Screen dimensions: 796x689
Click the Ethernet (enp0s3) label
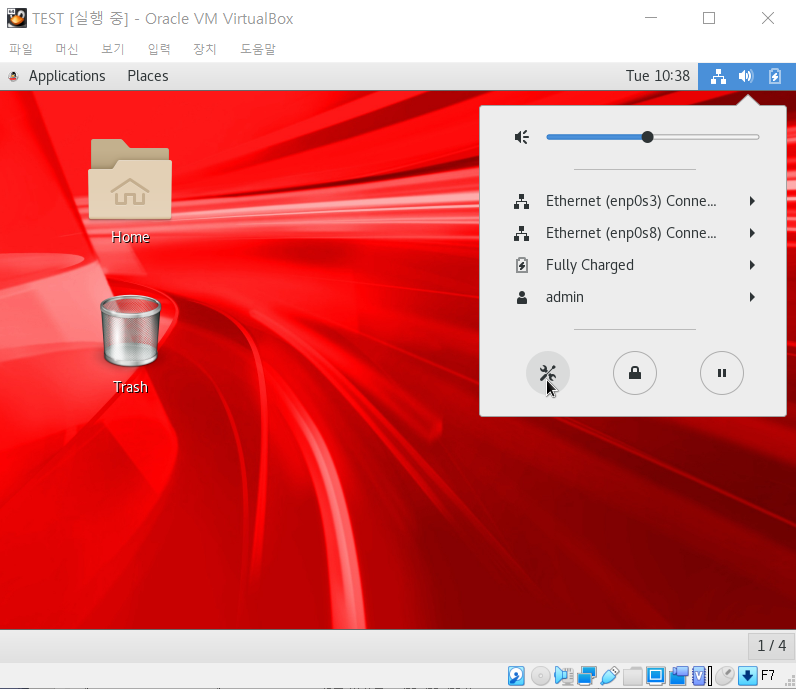click(x=631, y=201)
